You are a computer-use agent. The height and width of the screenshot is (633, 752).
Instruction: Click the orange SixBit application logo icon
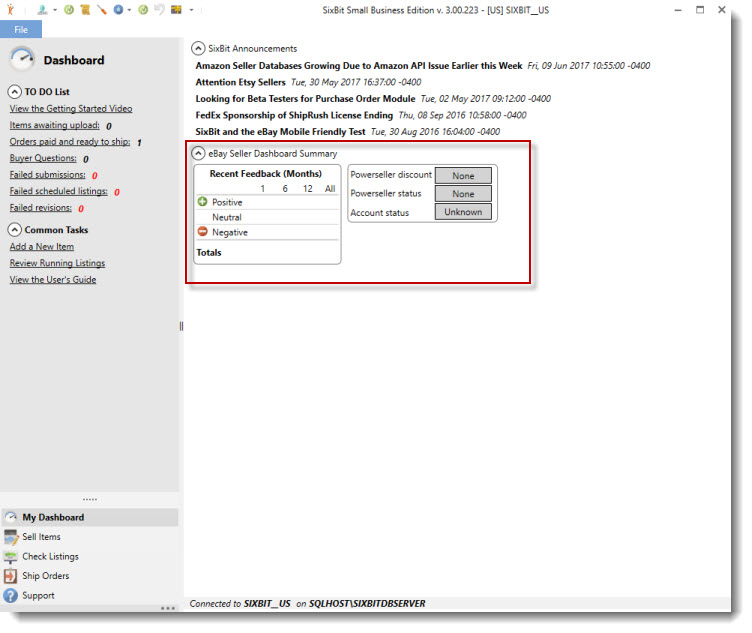coord(10,9)
